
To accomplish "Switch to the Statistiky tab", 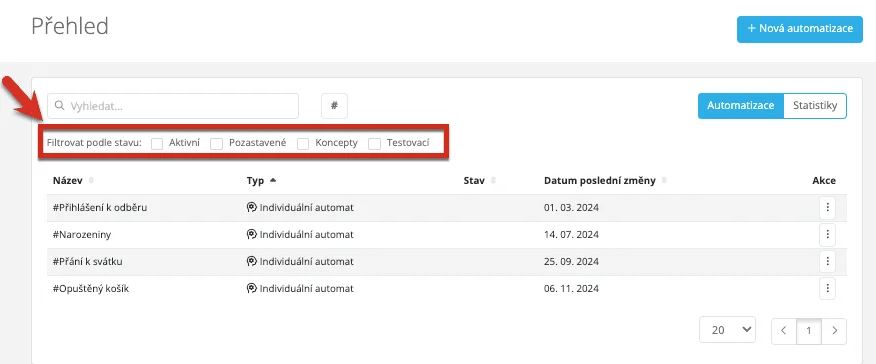I will pyautogui.click(x=815, y=106).
